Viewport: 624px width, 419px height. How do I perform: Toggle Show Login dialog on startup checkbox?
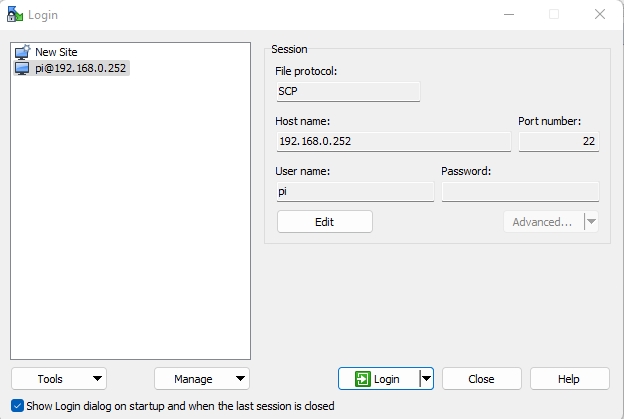point(17,406)
